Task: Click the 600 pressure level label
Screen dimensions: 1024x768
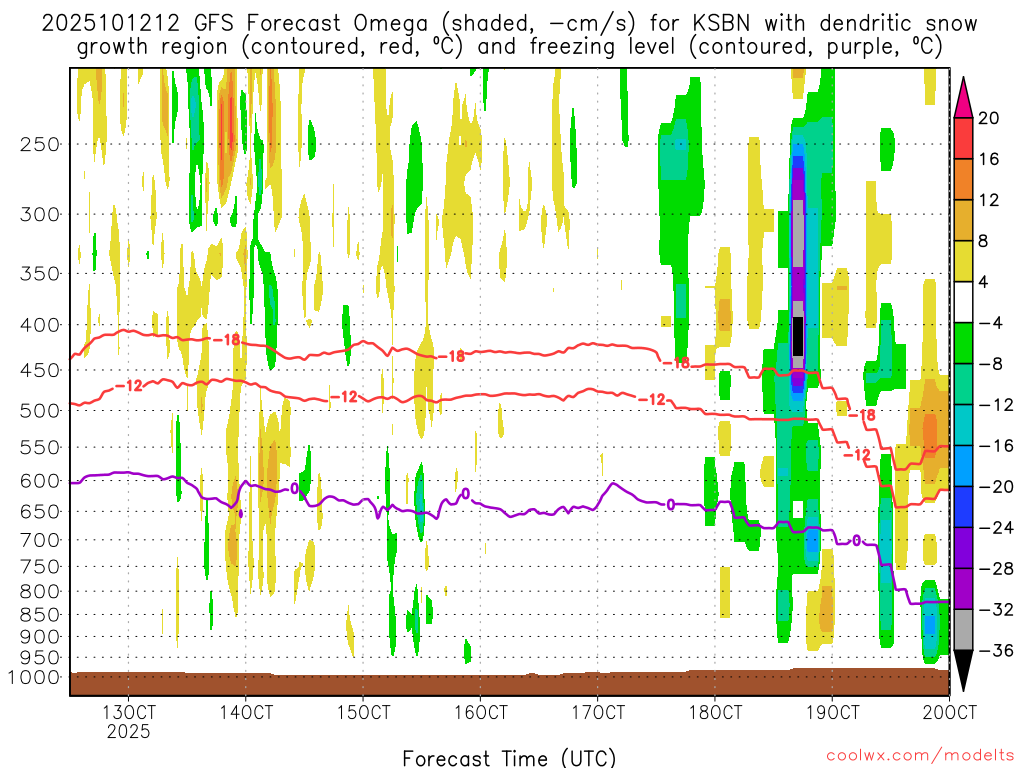Action: (x=40, y=481)
